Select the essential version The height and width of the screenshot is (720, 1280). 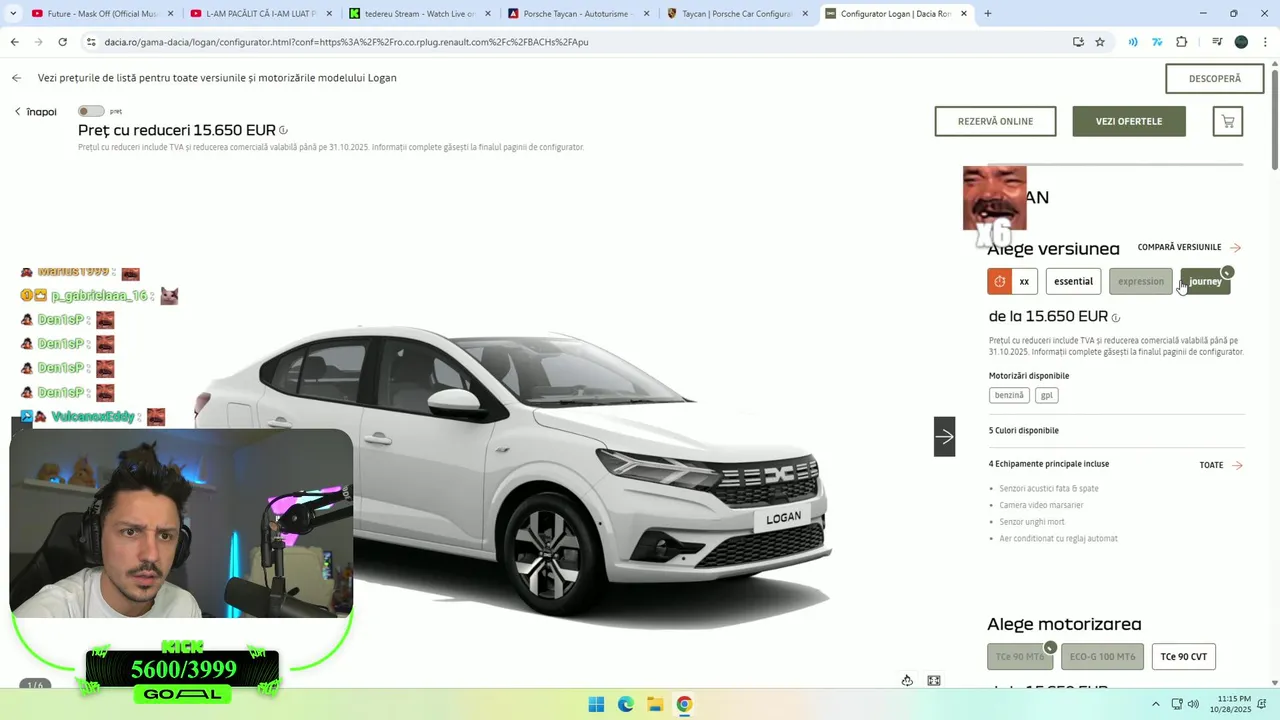click(1073, 281)
